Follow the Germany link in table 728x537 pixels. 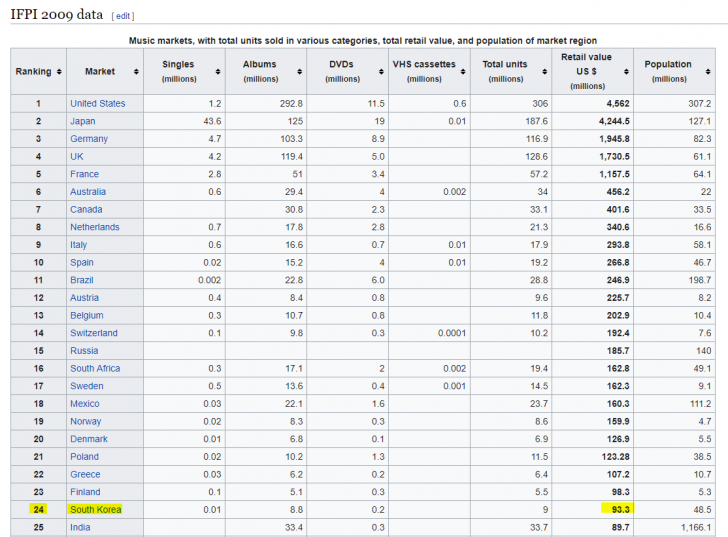point(88,139)
